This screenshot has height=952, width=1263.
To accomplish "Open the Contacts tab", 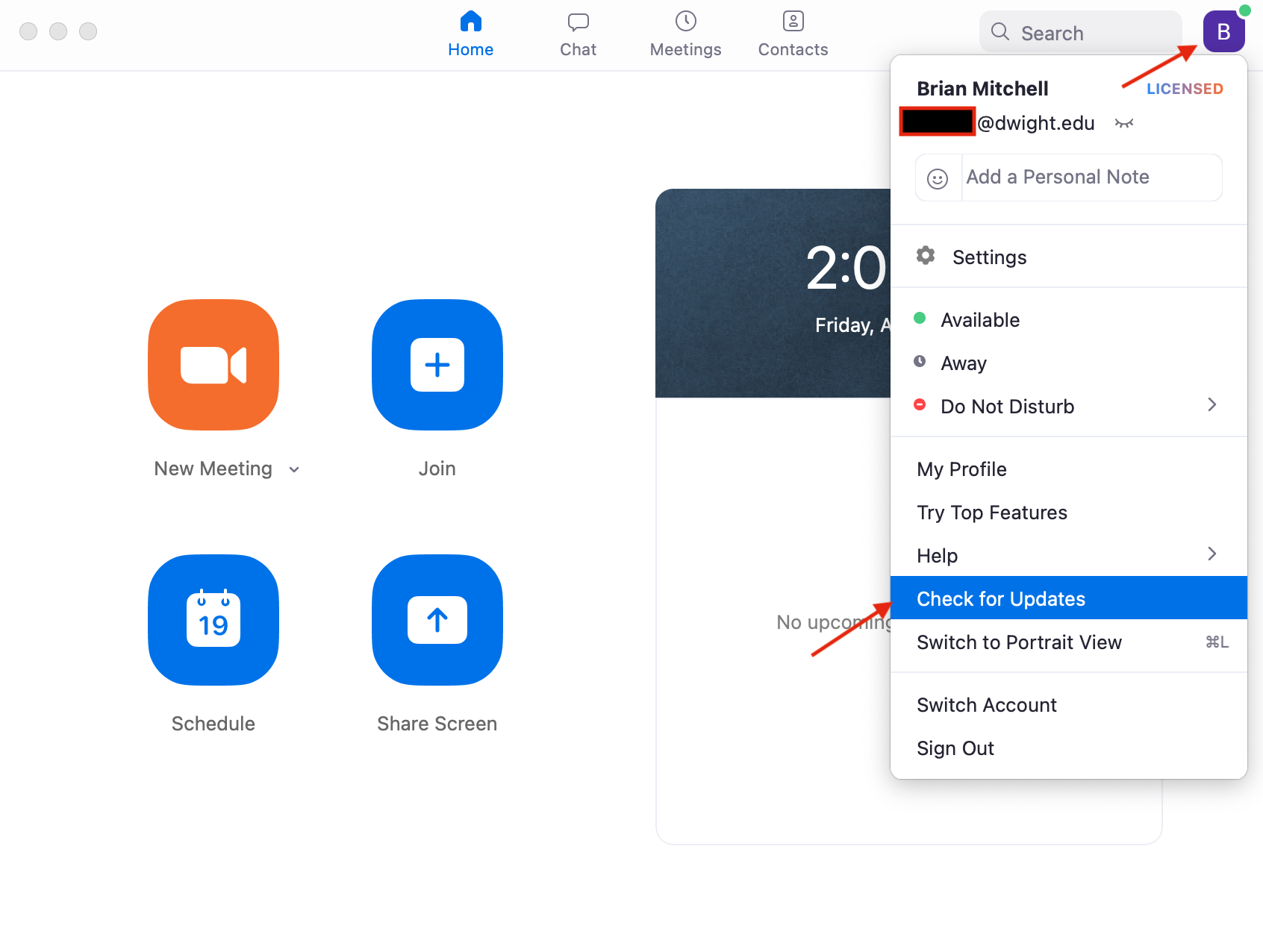I will pos(793,34).
